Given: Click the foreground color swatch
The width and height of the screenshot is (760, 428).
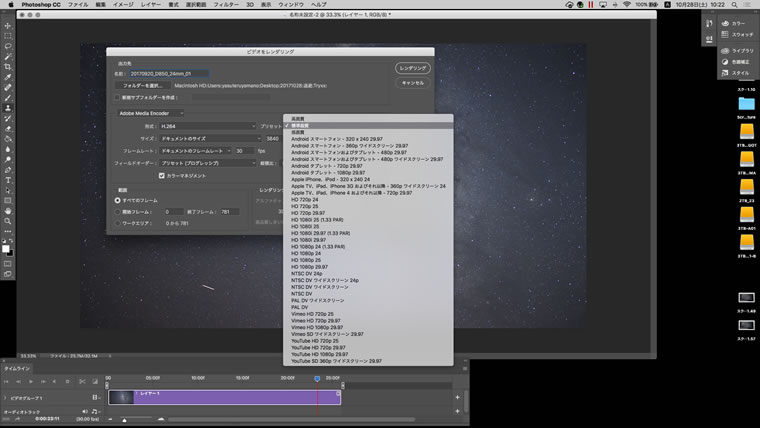Looking at the screenshot, I should 5,249.
